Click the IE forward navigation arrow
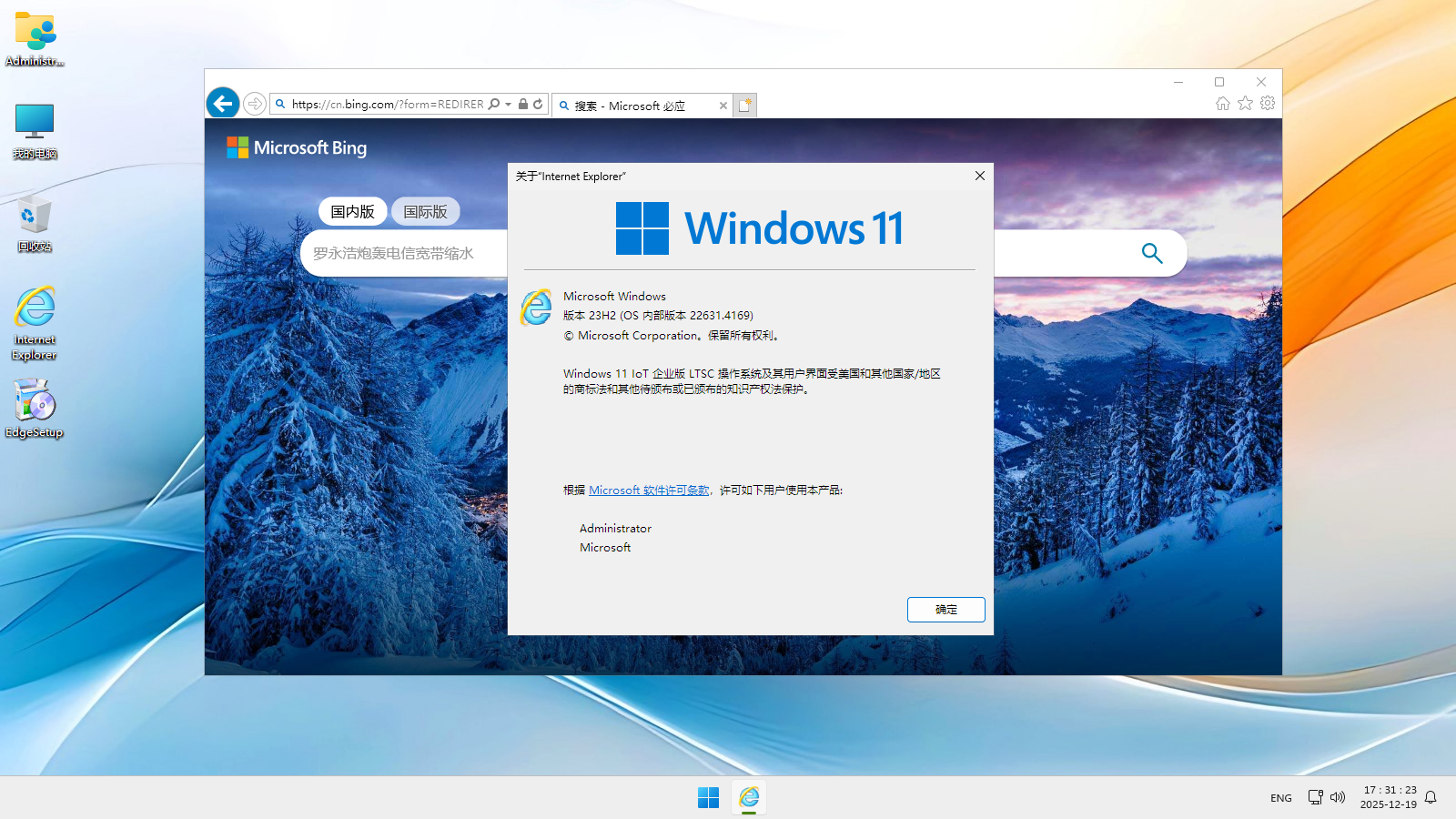Viewport: 1456px width, 819px height. [255, 104]
